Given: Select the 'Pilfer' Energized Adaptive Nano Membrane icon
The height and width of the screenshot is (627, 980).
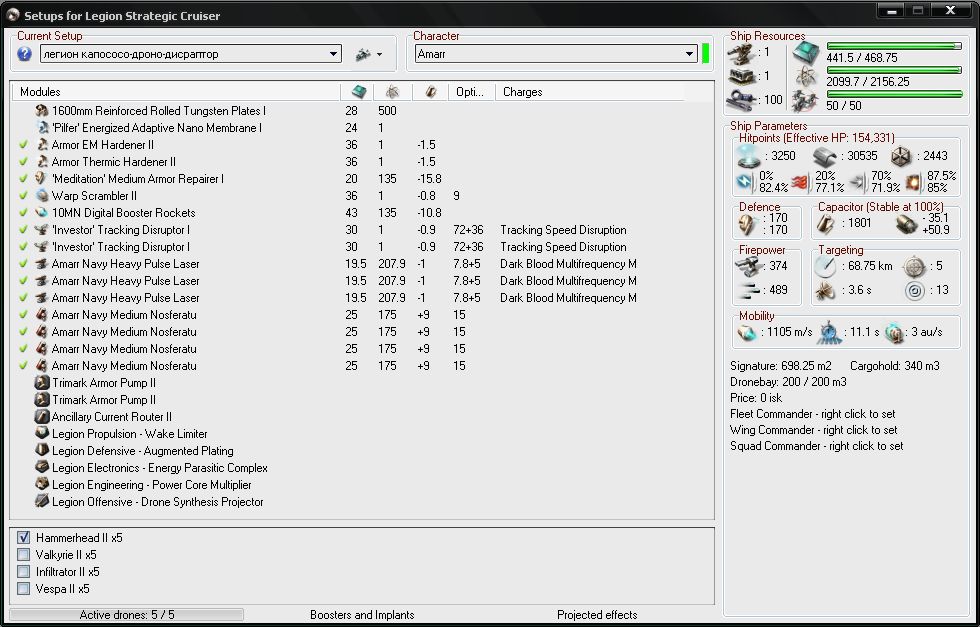Looking at the screenshot, I should pyautogui.click(x=42, y=128).
